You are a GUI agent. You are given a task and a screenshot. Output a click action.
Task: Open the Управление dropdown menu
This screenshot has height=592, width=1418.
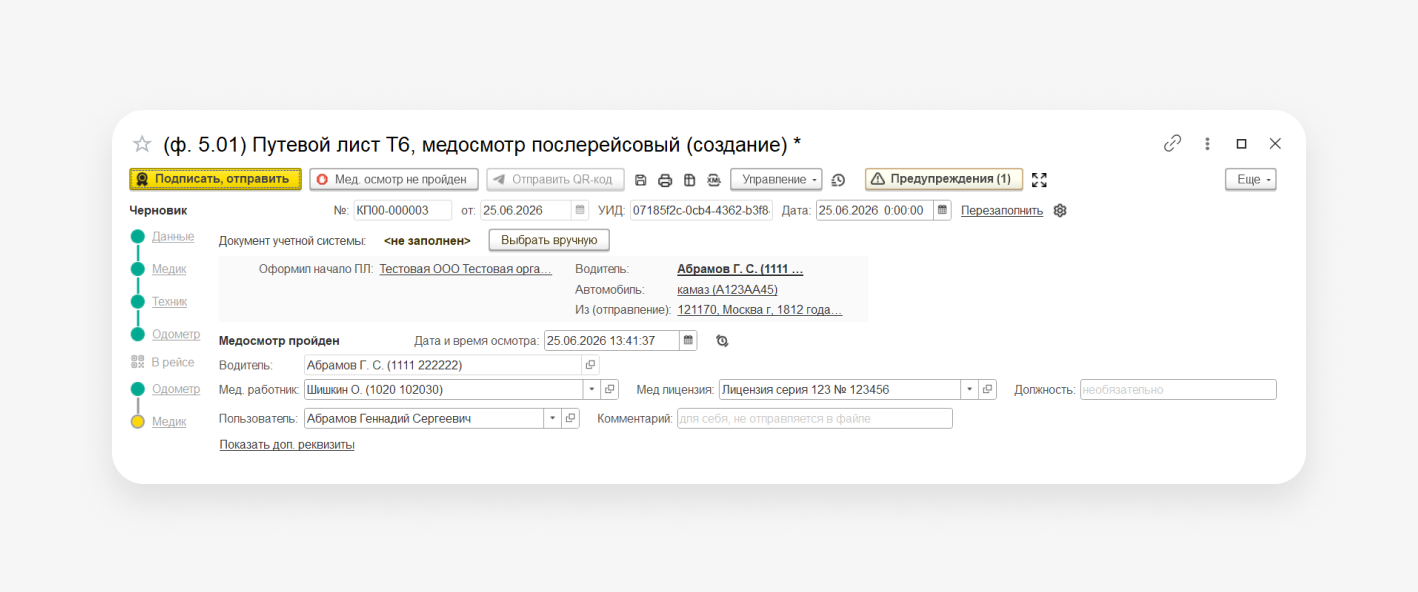pyautogui.click(x=776, y=179)
